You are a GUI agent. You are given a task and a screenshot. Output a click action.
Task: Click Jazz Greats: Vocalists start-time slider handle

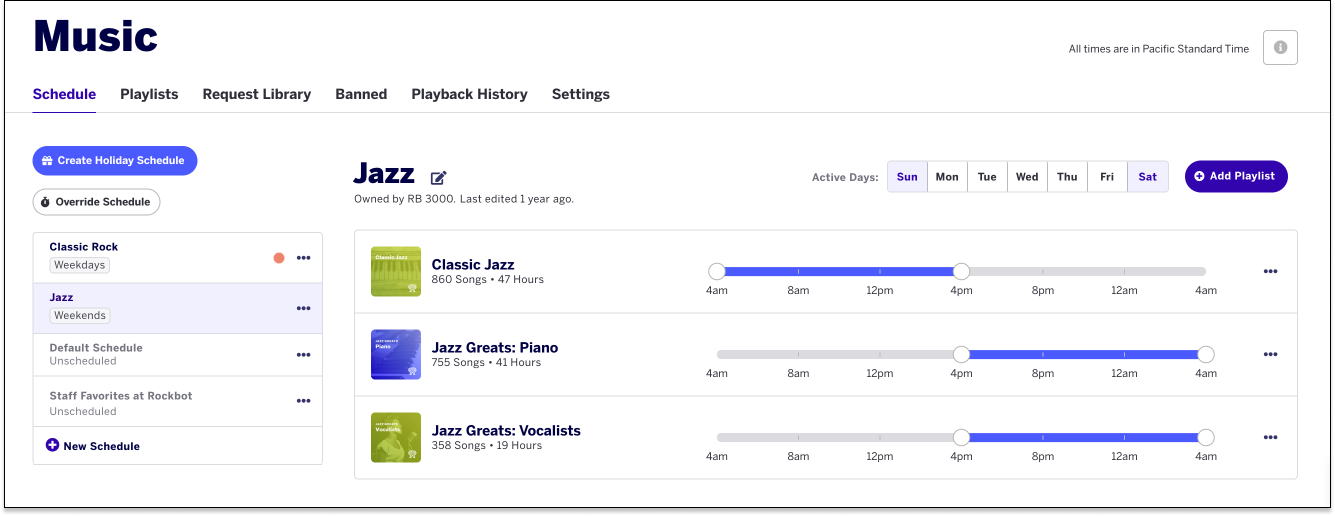(x=961, y=437)
